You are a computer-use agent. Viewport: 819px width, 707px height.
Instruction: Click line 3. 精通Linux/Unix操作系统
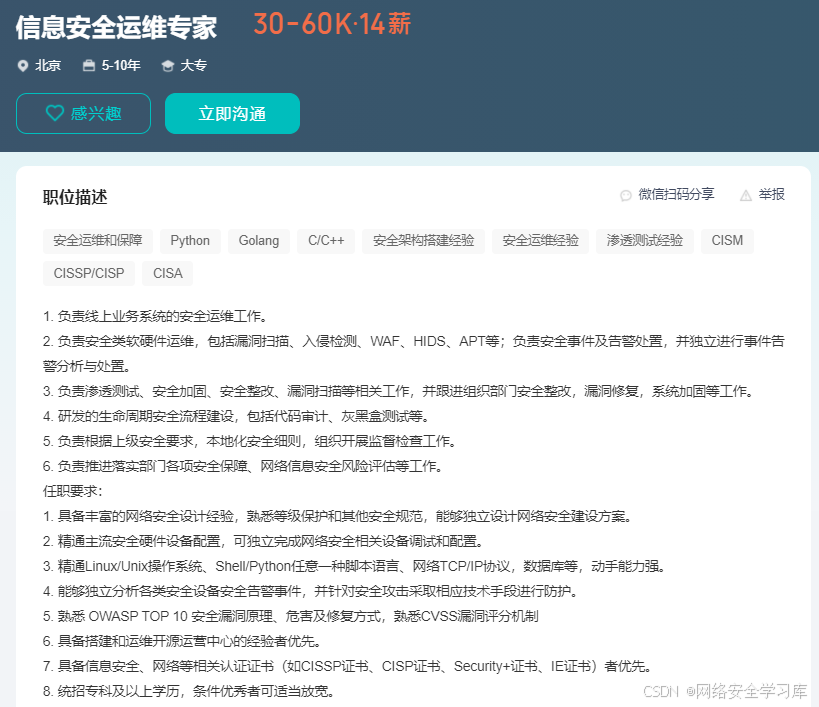[x=354, y=567]
